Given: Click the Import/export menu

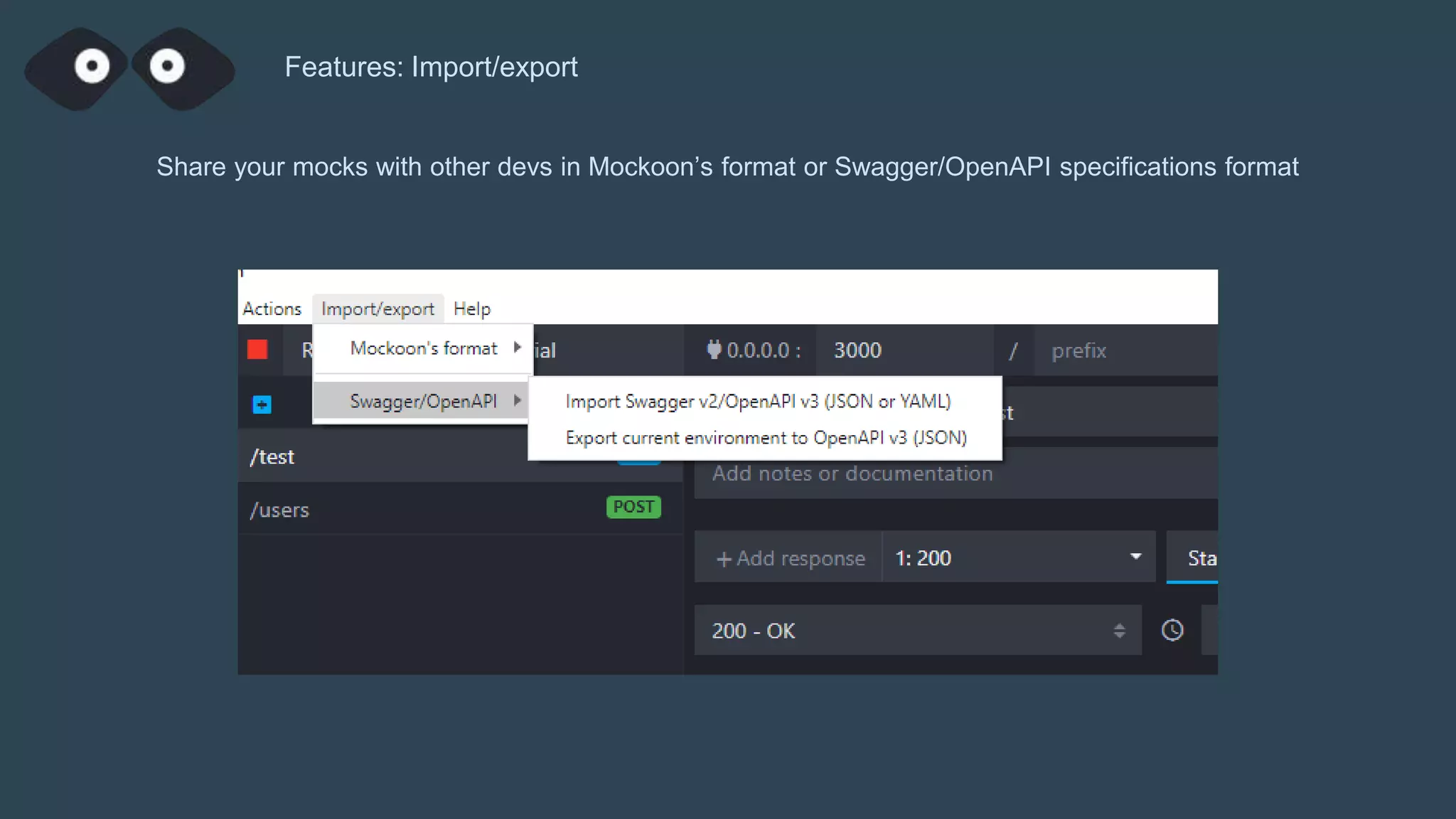Looking at the screenshot, I should (378, 309).
